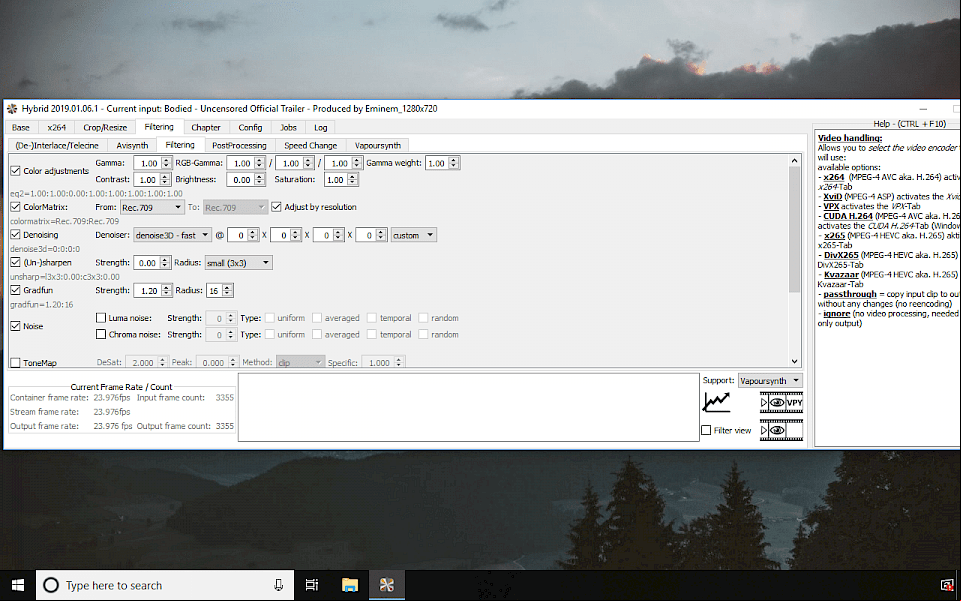Viewport: 961px width, 601px height.
Task: Open Task View on the taskbar
Action: (312, 585)
